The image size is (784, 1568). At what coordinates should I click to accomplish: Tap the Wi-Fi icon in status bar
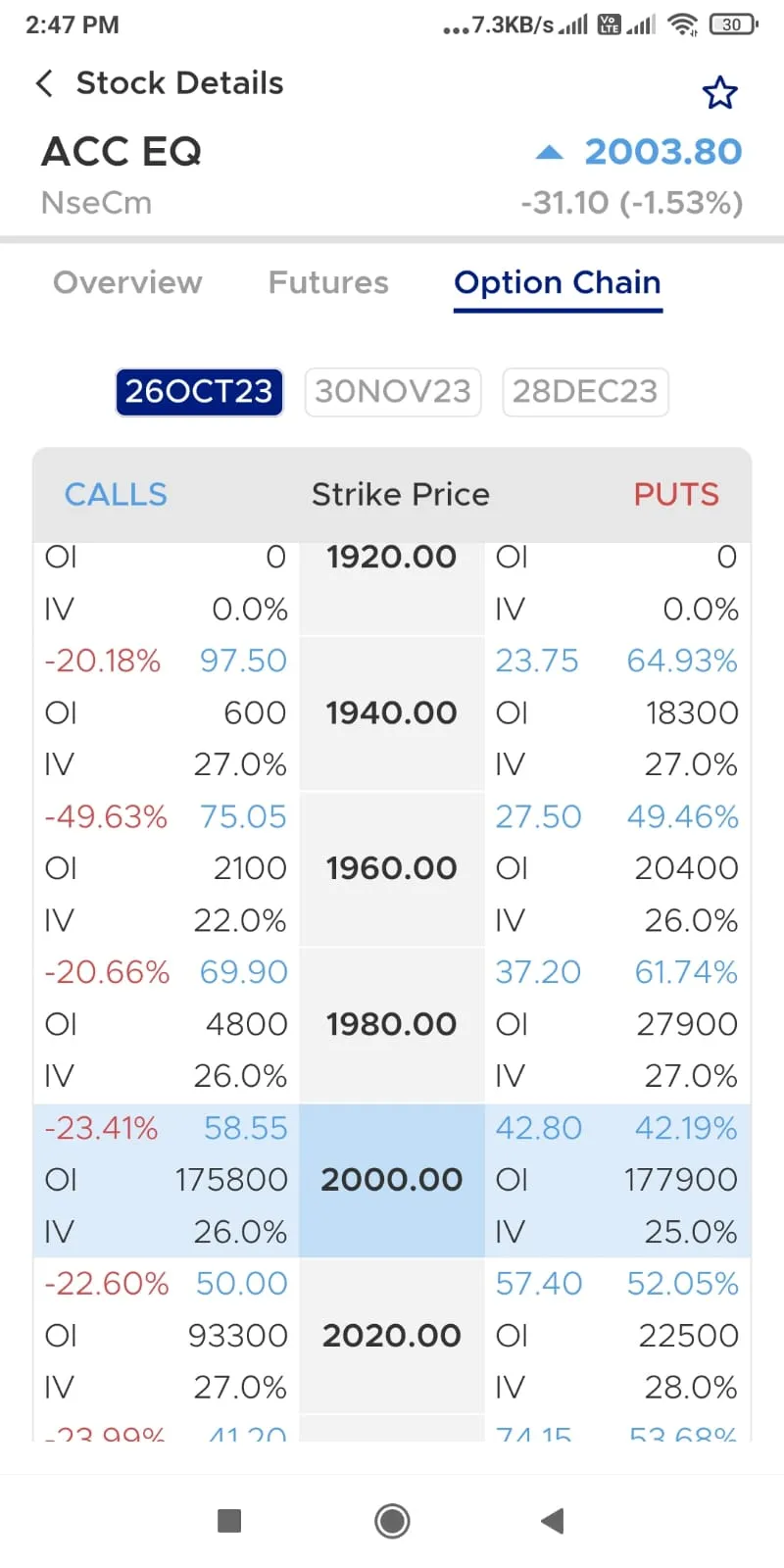(x=682, y=24)
